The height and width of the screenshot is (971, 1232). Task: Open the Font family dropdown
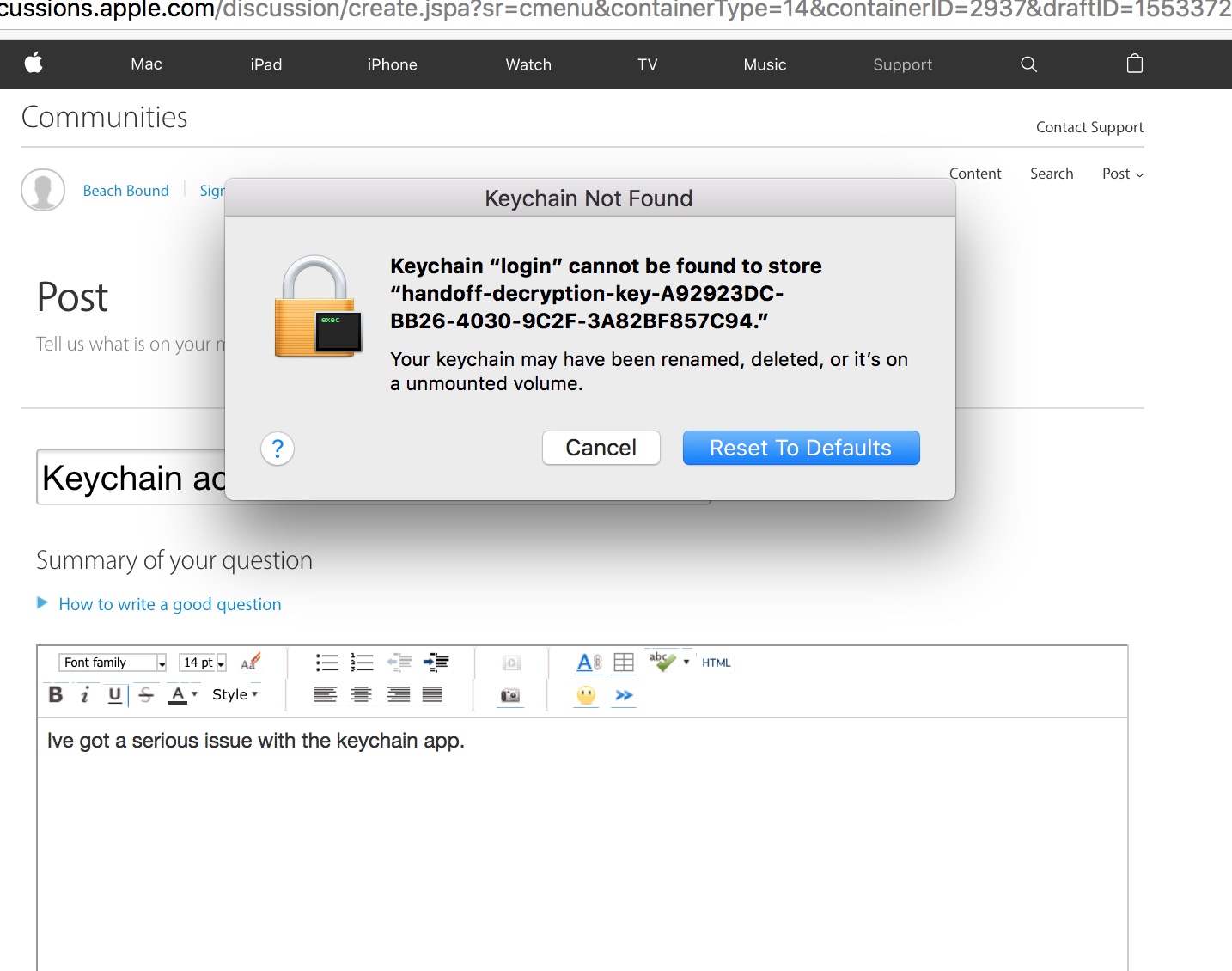113,663
